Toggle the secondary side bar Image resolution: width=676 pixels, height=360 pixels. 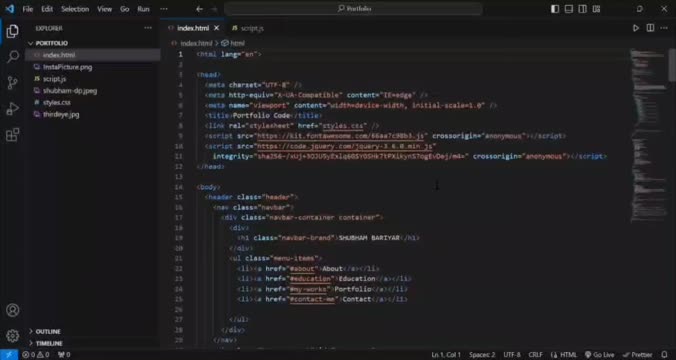(582, 9)
